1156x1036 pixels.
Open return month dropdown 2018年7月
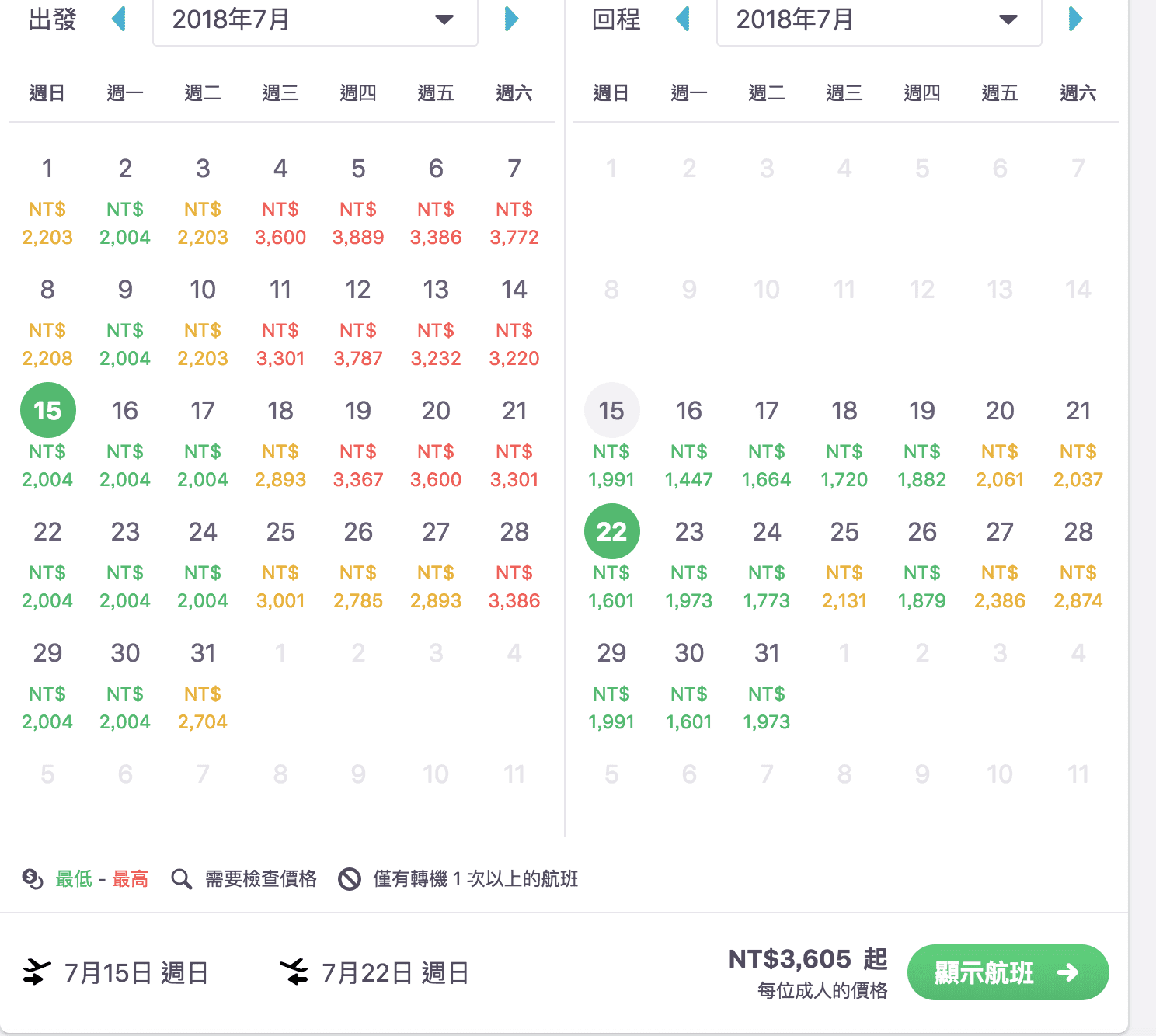pyautogui.click(x=879, y=20)
